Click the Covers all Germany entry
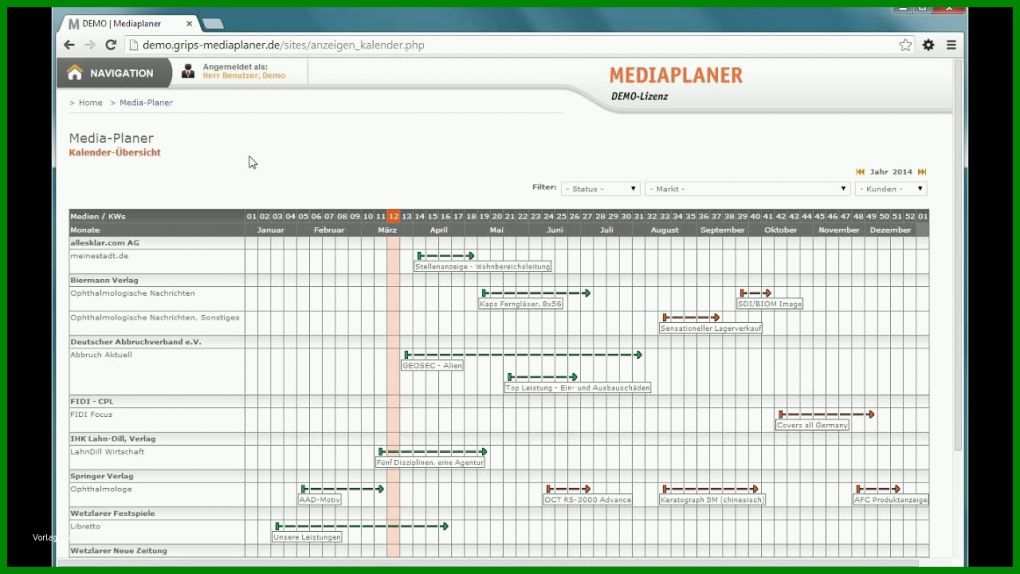The width and height of the screenshot is (1020, 574). coord(812,425)
